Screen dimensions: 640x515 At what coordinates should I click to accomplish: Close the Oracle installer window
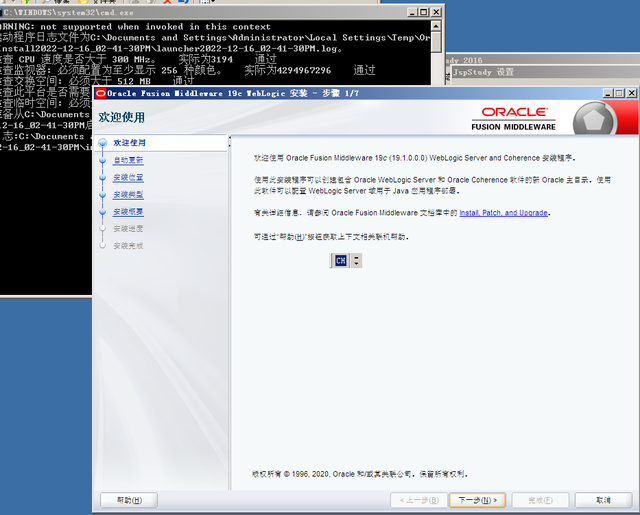[x=631, y=93]
